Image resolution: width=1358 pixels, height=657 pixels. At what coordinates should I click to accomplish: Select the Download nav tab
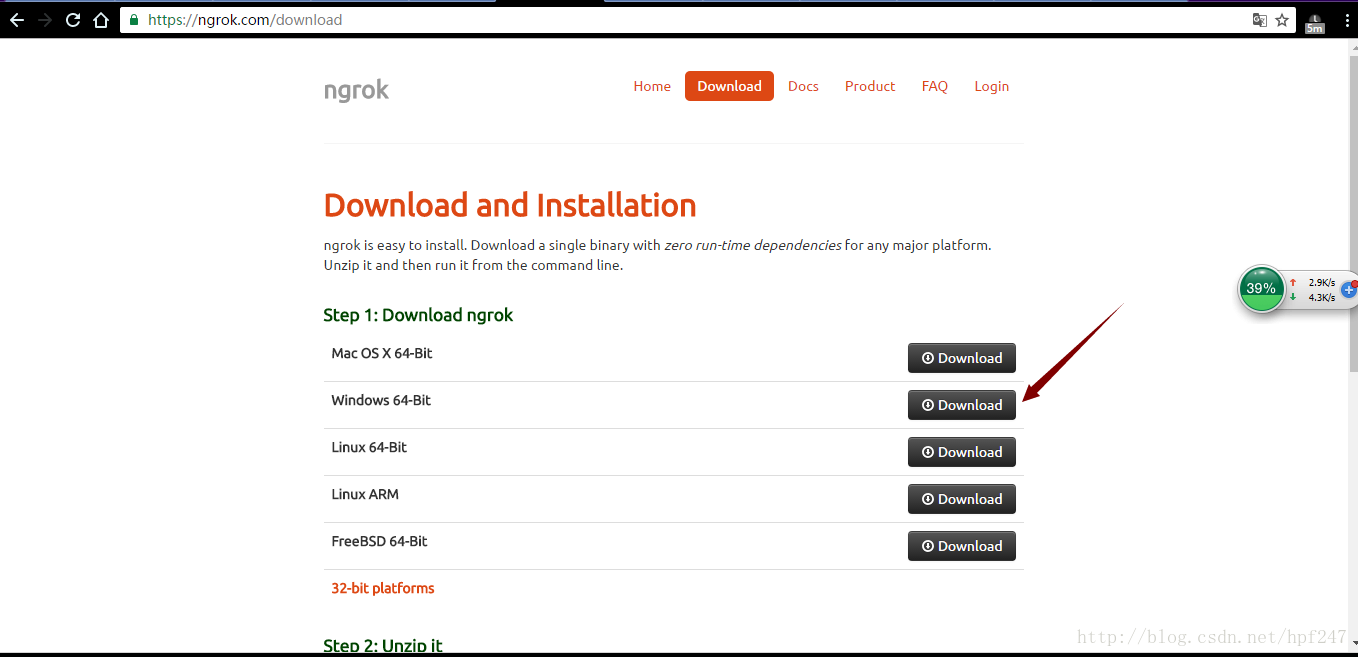coord(729,86)
